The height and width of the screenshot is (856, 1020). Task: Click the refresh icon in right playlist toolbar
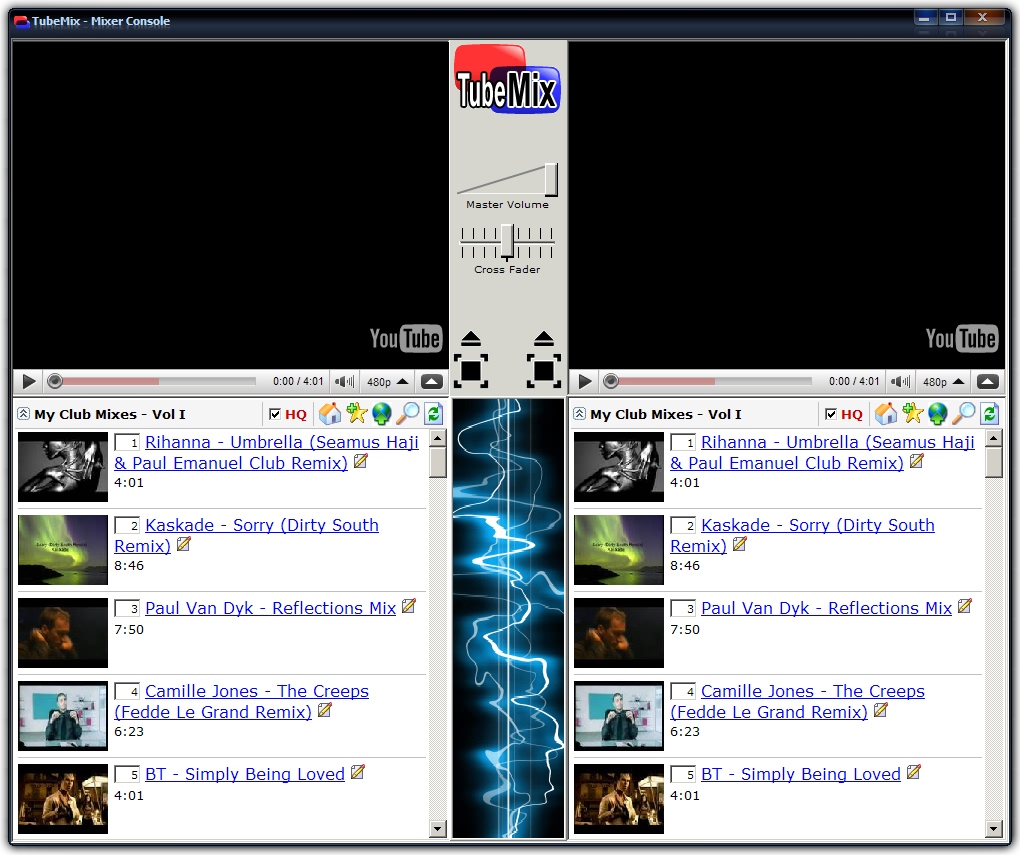point(990,413)
